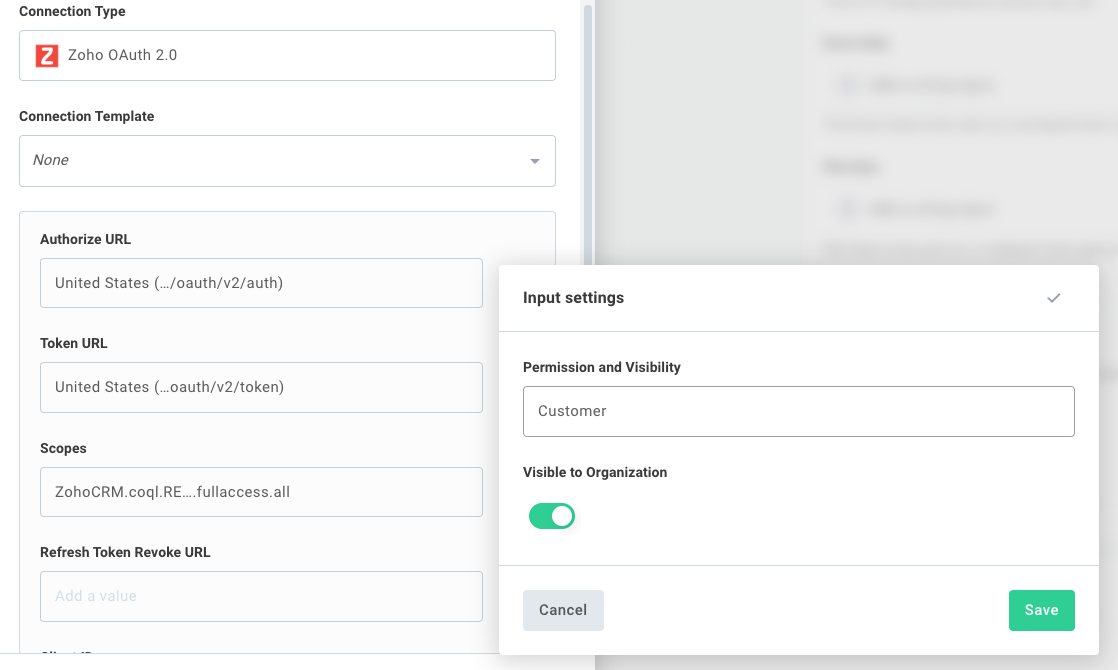Click the Scopes field
The image size is (1118, 670).
tap(261, 491)
